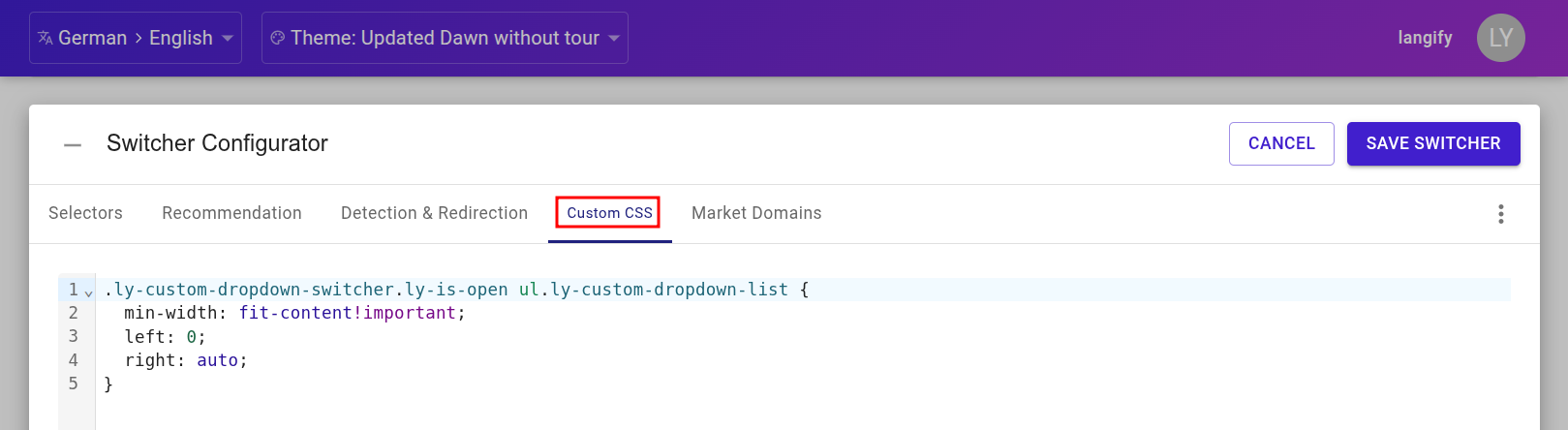Collapse the Switcher Configurator panel
The width and height of the screenshot is (1568, 430).
click(73, 144)
